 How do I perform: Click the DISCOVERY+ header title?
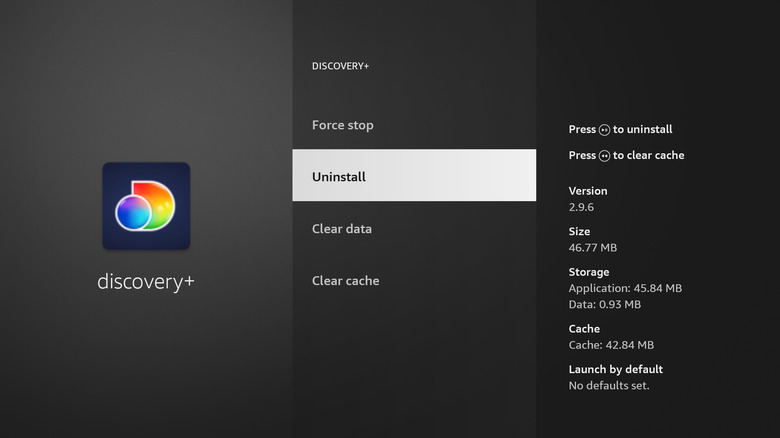340,66
